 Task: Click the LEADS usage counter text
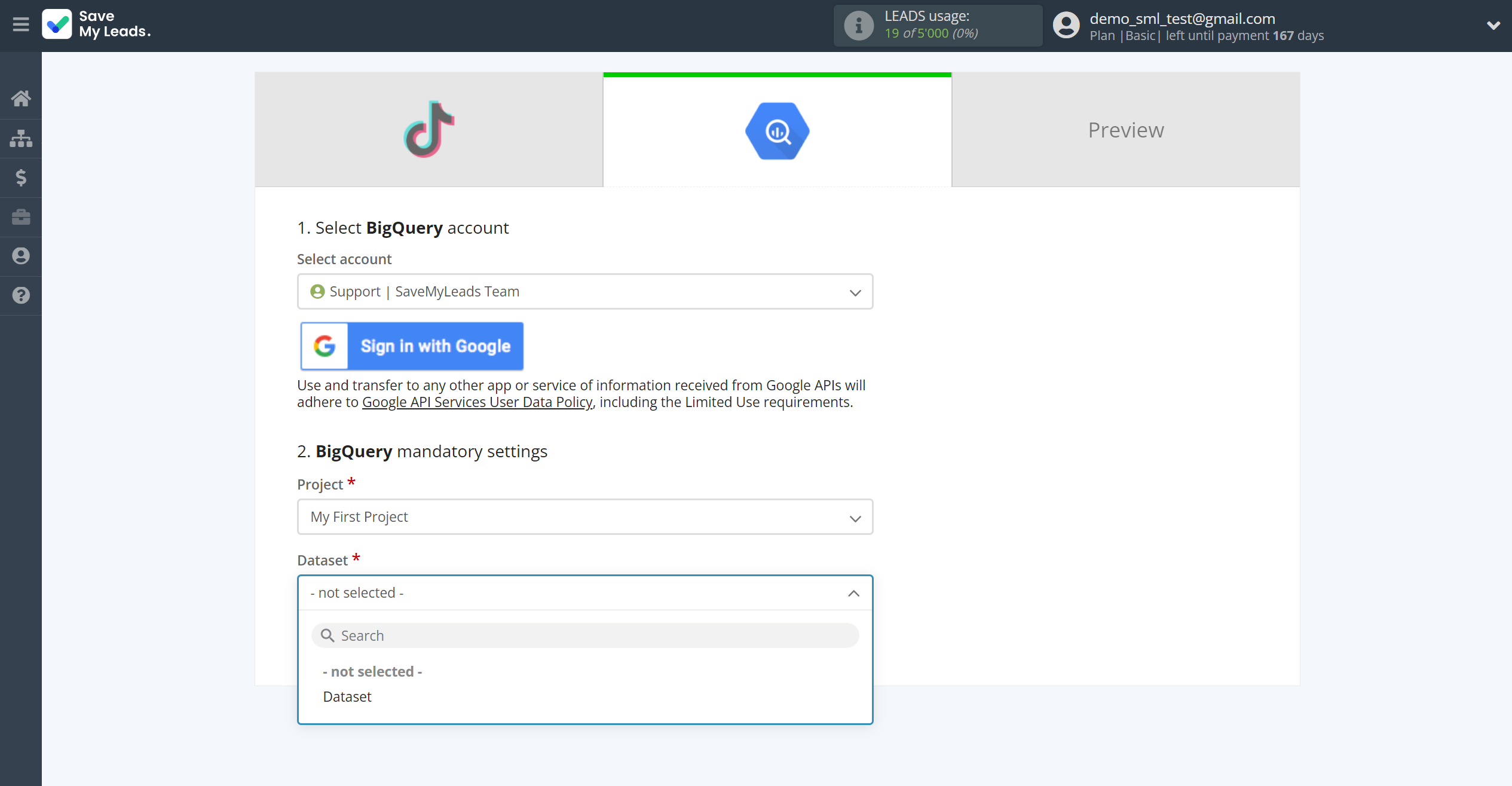click(x=931, y=33)
